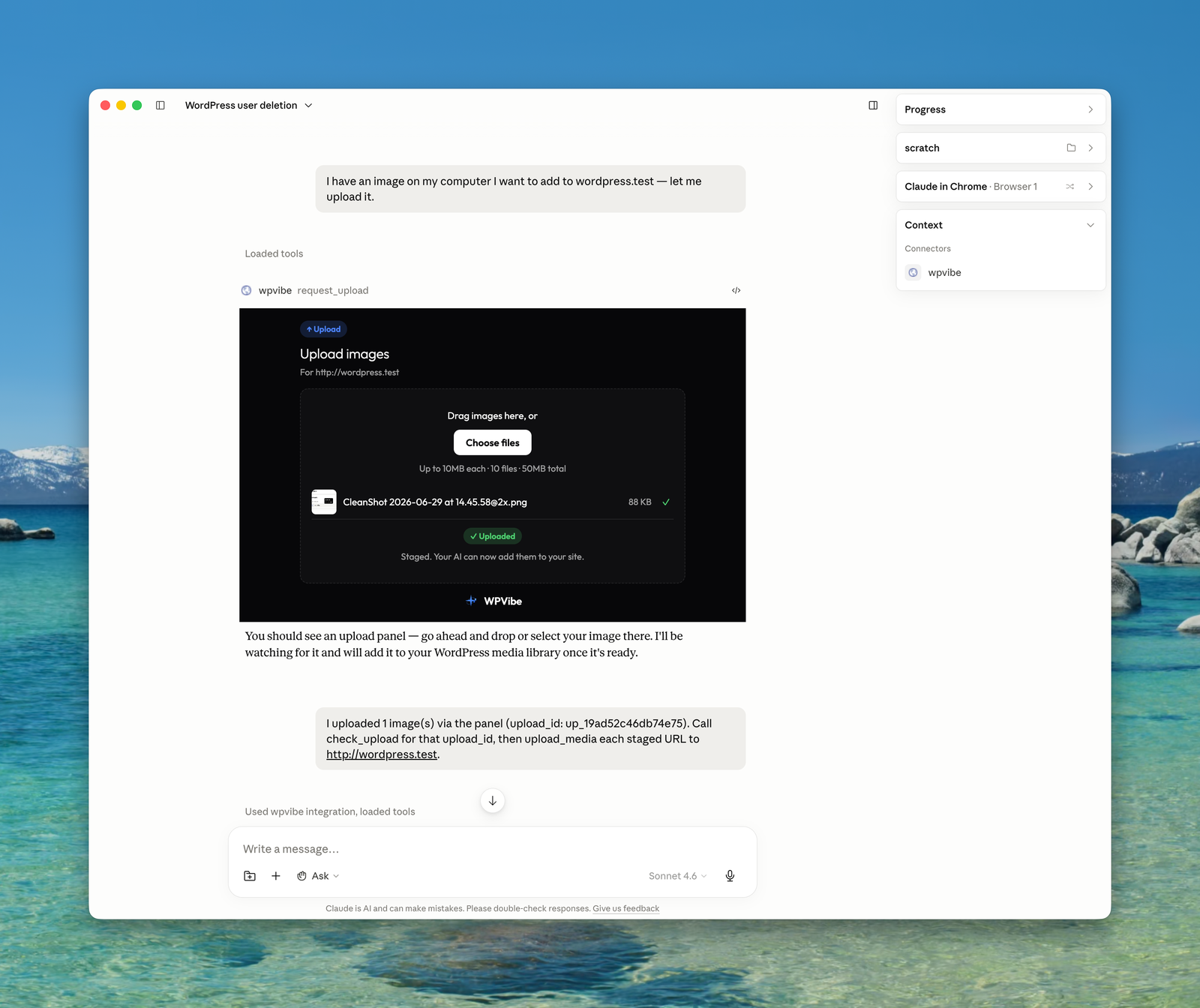
Task: Toggle the right side panel icon
Action: (873, 106)
